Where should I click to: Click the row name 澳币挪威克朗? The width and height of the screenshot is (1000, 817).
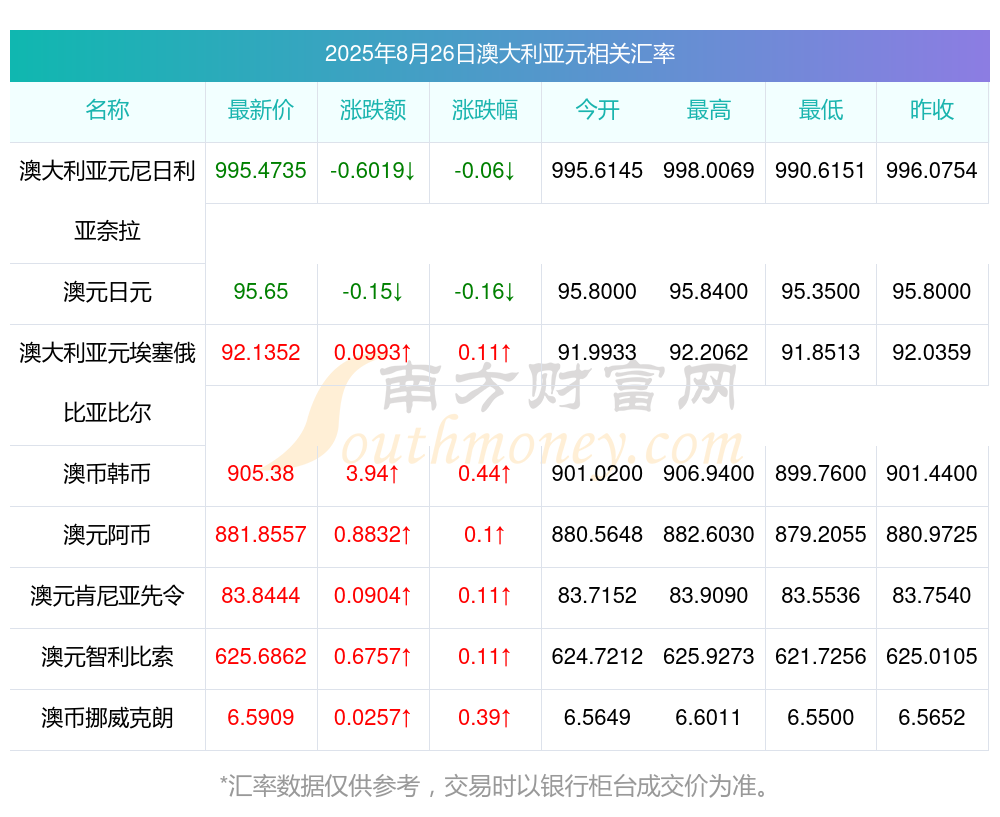(x=107, y=718)
